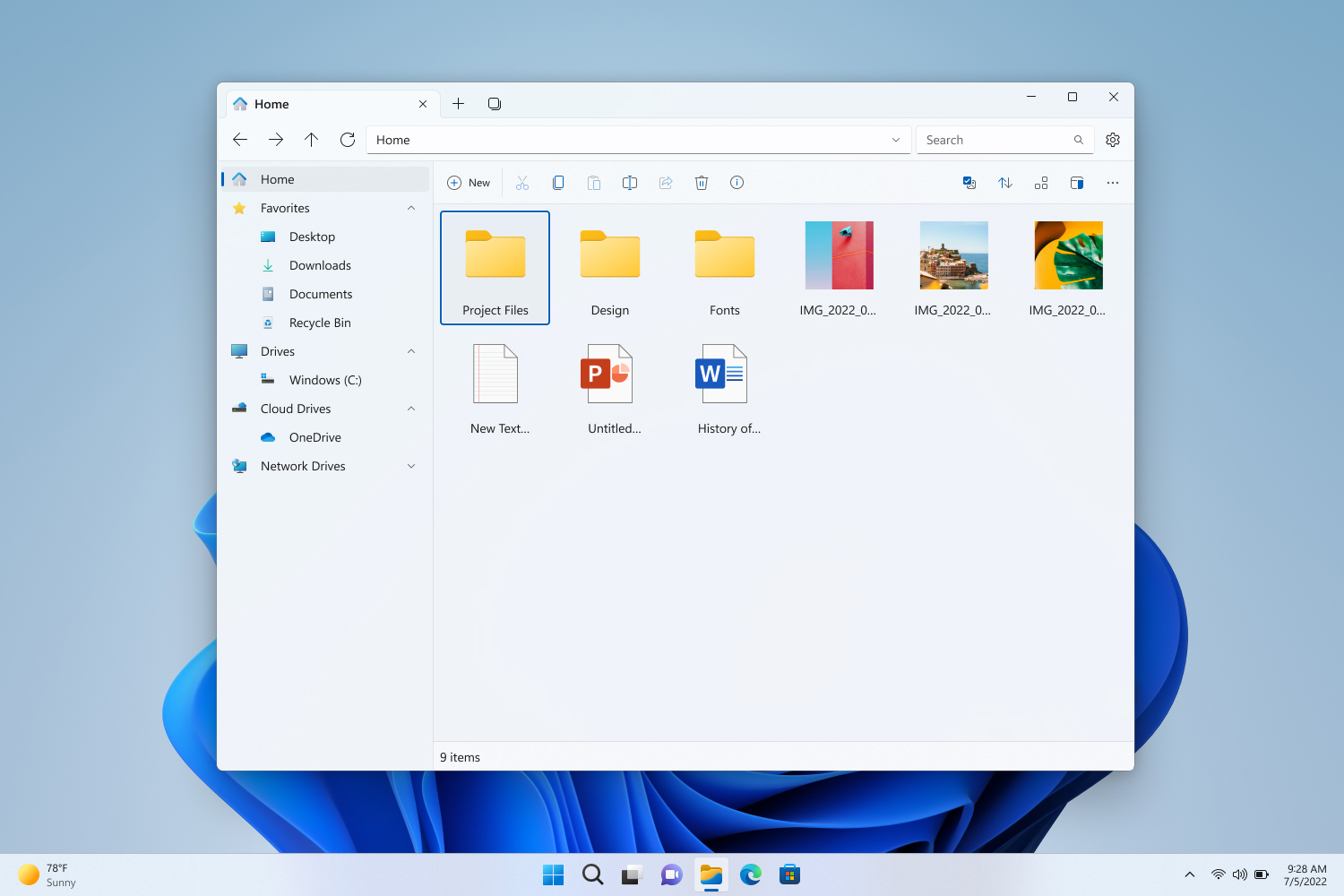Refresh the current folder view
The height and width of the screenshot is (896, 1344).
coord(348,140)
